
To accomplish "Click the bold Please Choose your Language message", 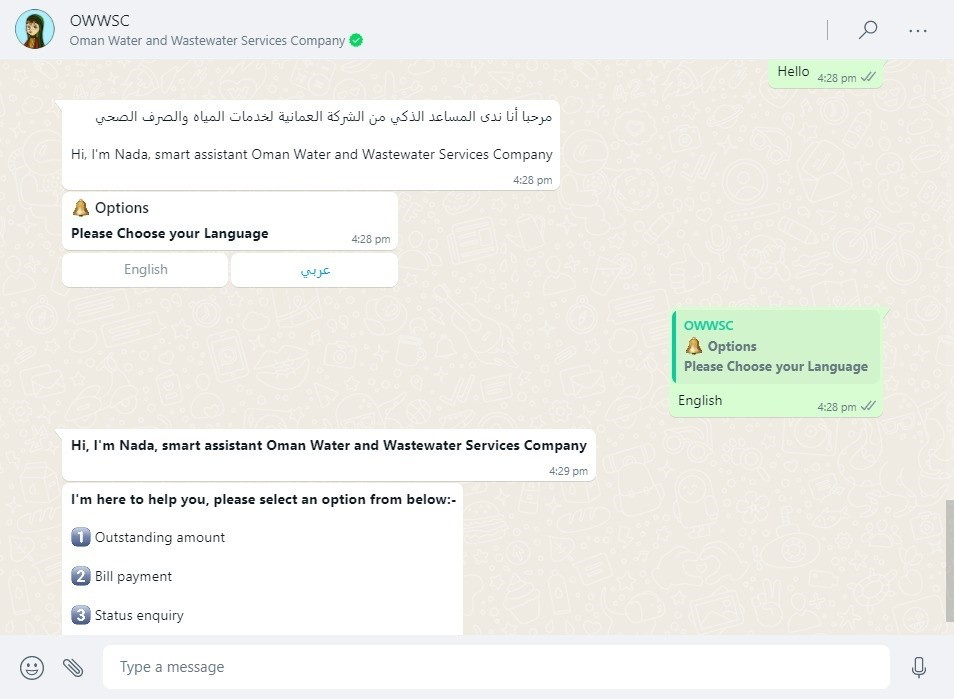I will [170, 234].
